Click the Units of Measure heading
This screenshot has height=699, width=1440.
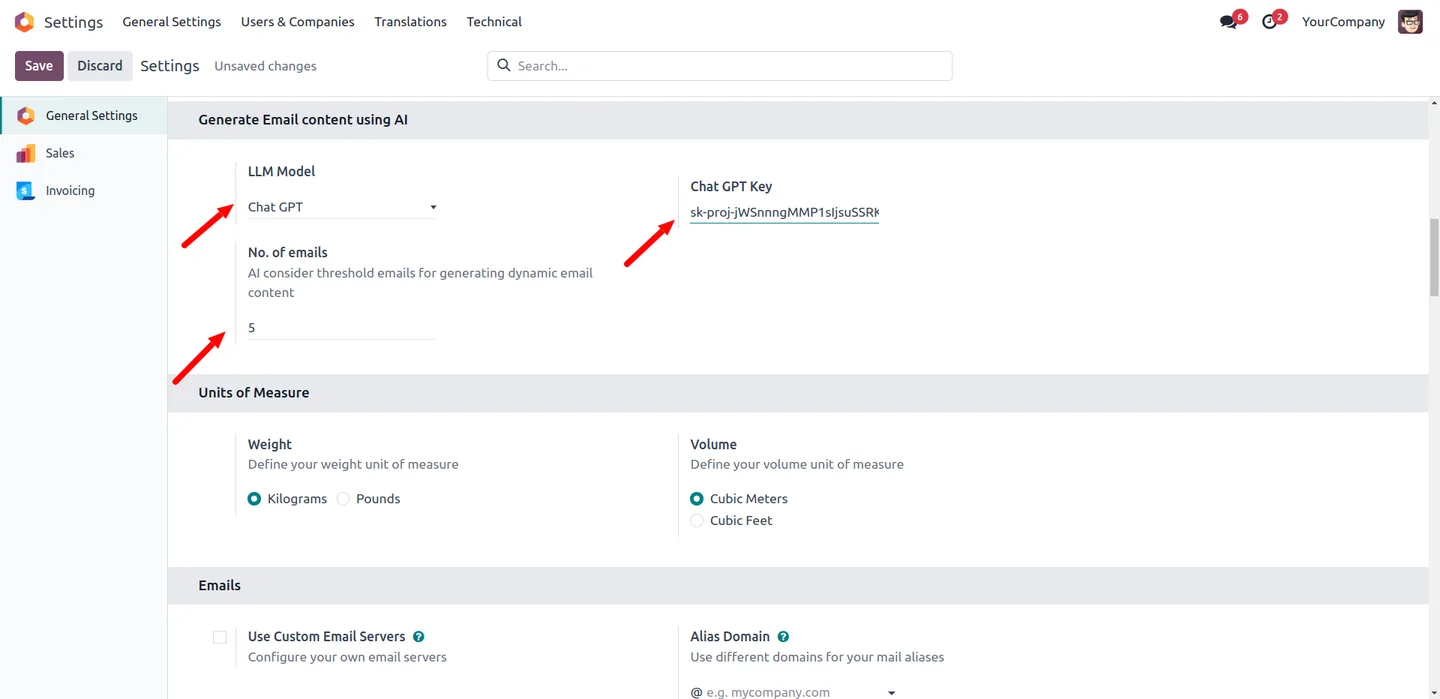[x=254, y=393]
